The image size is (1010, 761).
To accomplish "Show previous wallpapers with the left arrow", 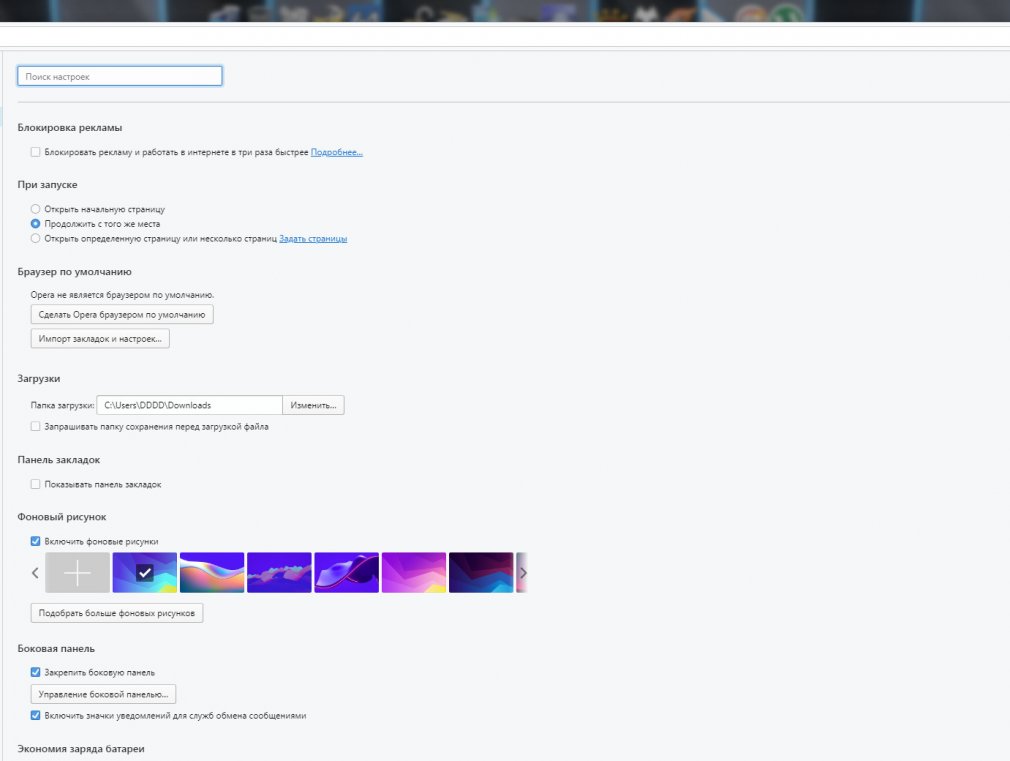I will [35, 572].
